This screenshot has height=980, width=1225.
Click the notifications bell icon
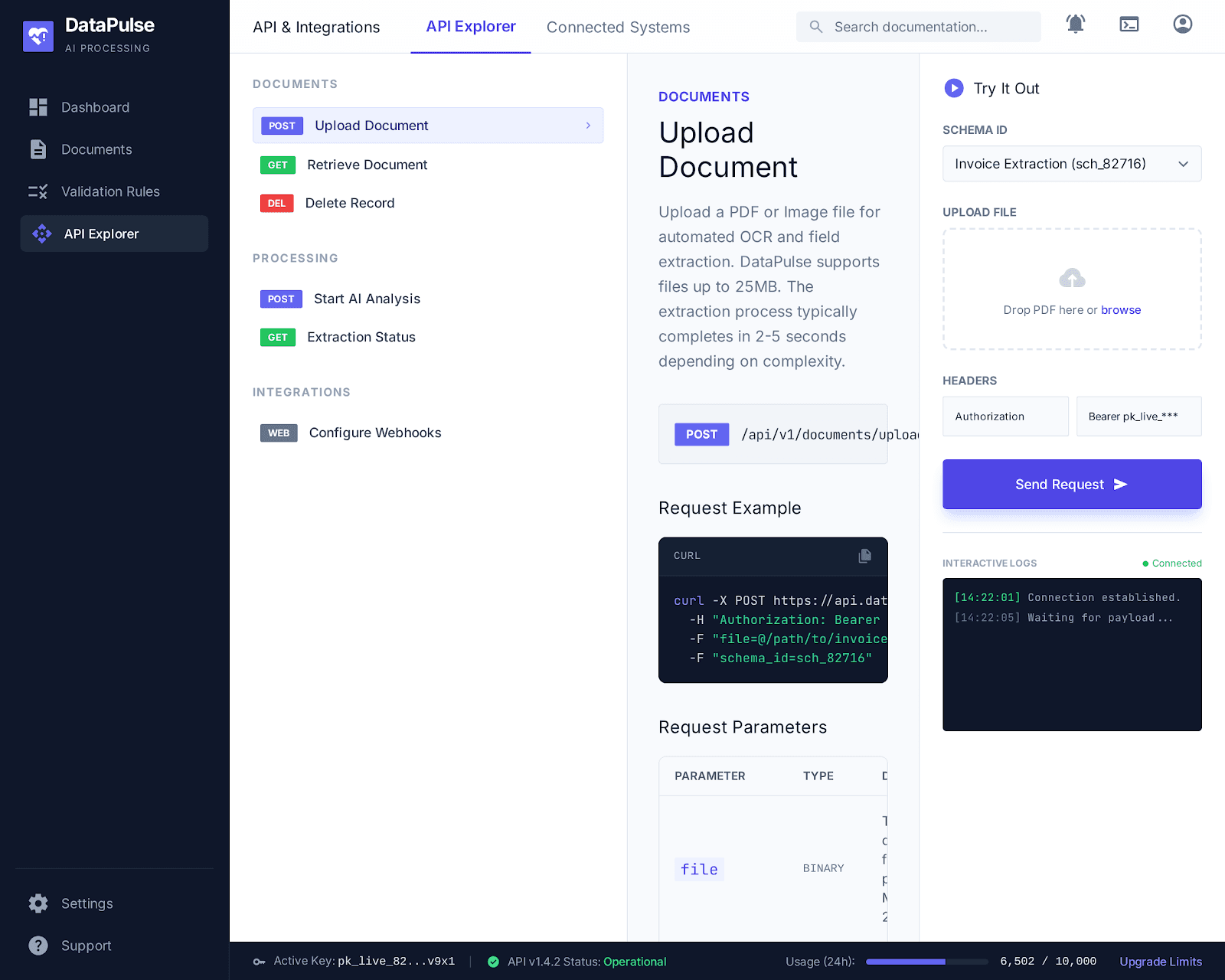point(1076,24)
